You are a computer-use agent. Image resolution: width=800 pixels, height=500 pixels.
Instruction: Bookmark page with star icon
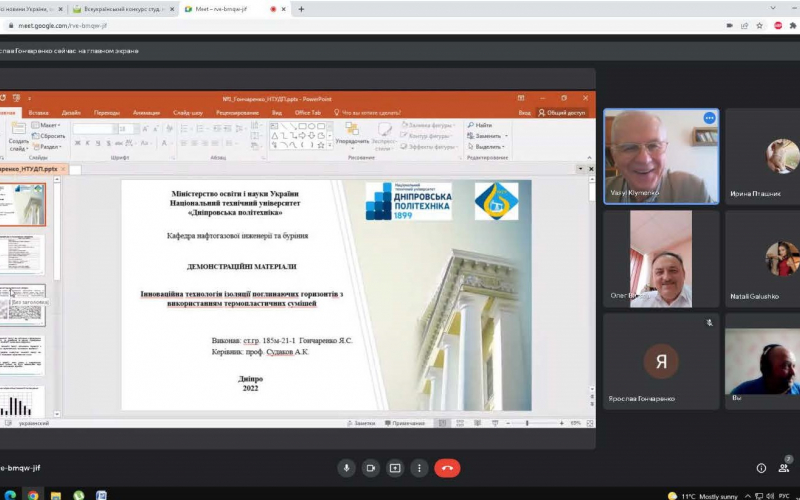point(760,25)
